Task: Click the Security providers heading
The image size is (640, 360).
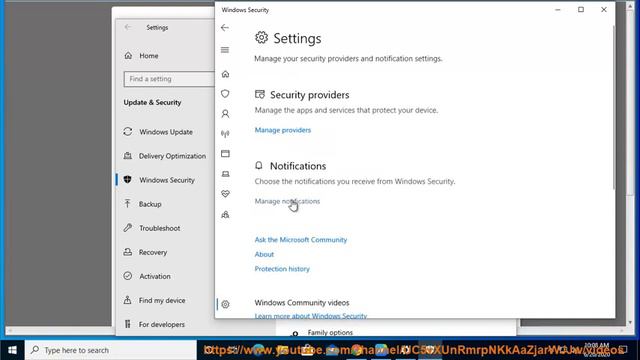Action: tap(310, 95)
